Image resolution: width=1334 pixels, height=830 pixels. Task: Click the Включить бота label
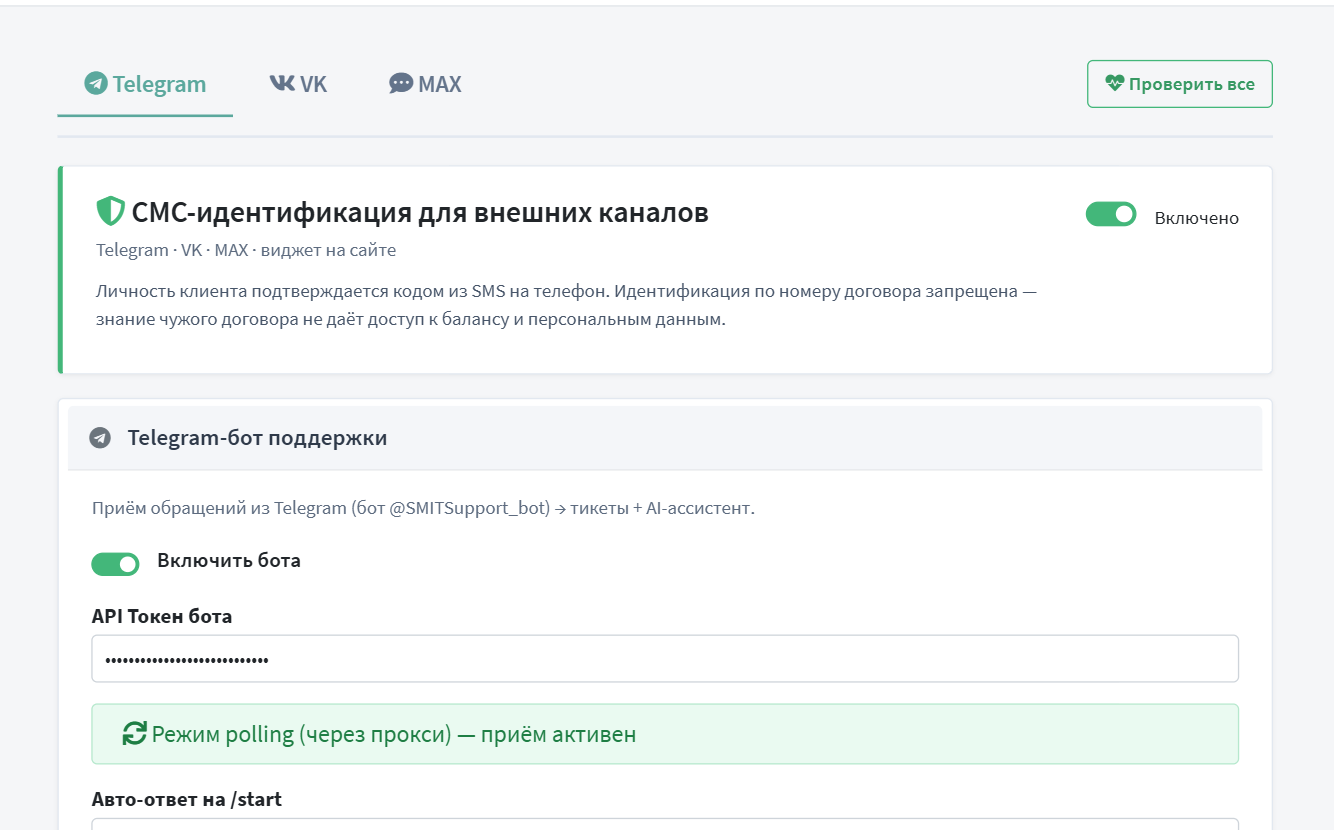pyautogui.click(x=229, y=560)
